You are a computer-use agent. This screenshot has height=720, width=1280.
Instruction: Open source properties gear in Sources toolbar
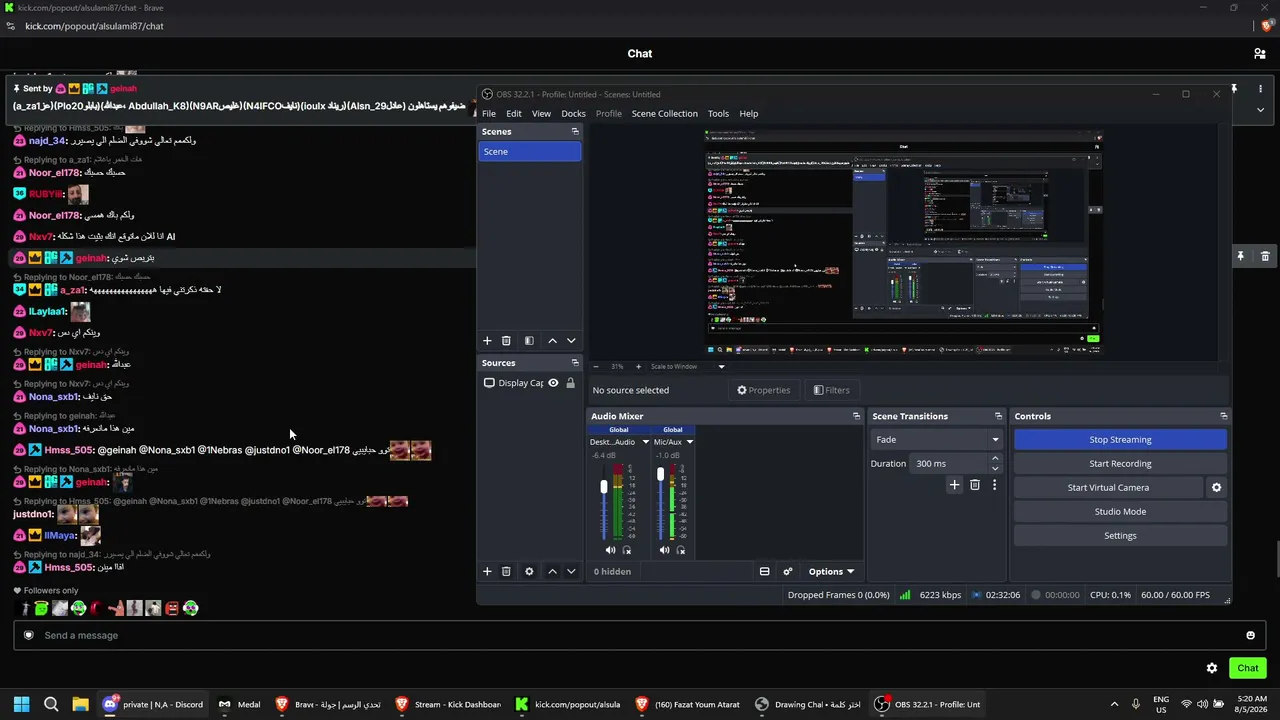529,571
